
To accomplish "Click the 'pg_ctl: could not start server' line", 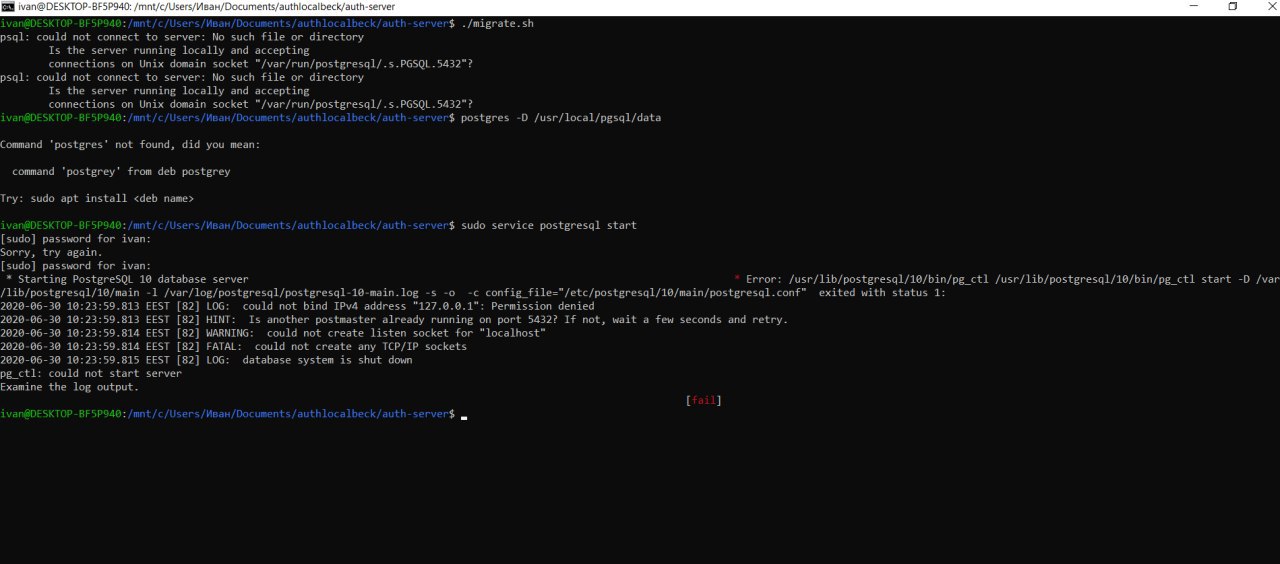I will tap(91, 374).
